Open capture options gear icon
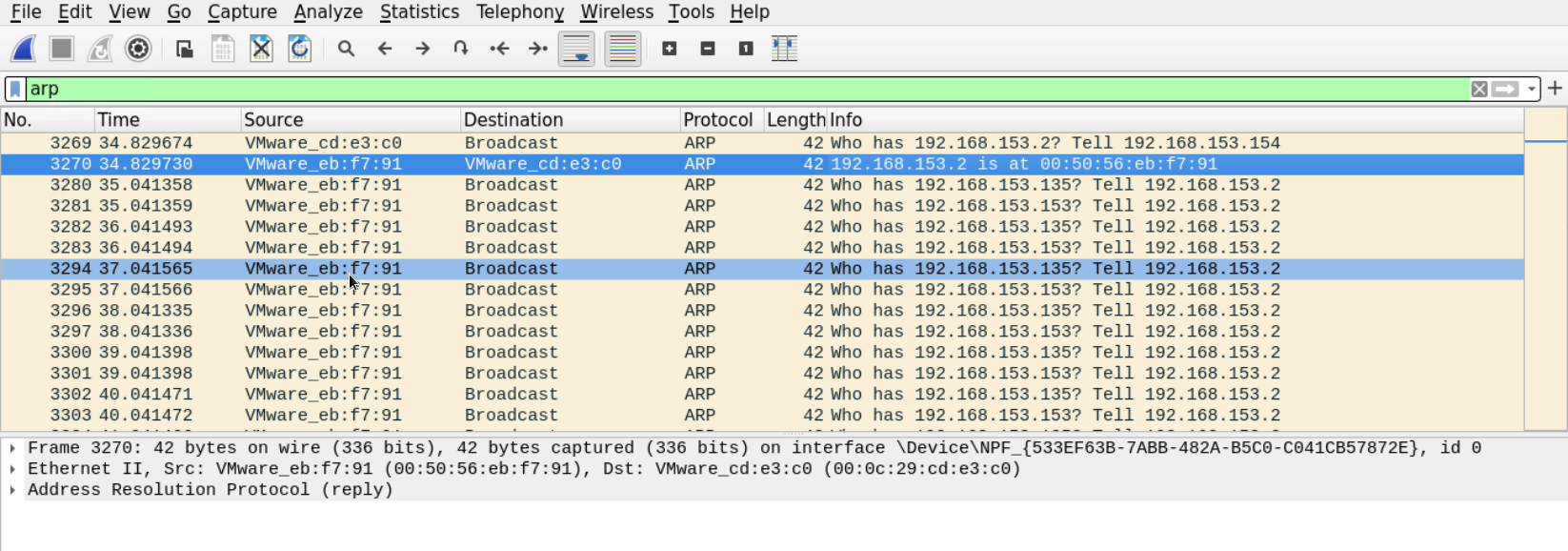 (138, 49)
